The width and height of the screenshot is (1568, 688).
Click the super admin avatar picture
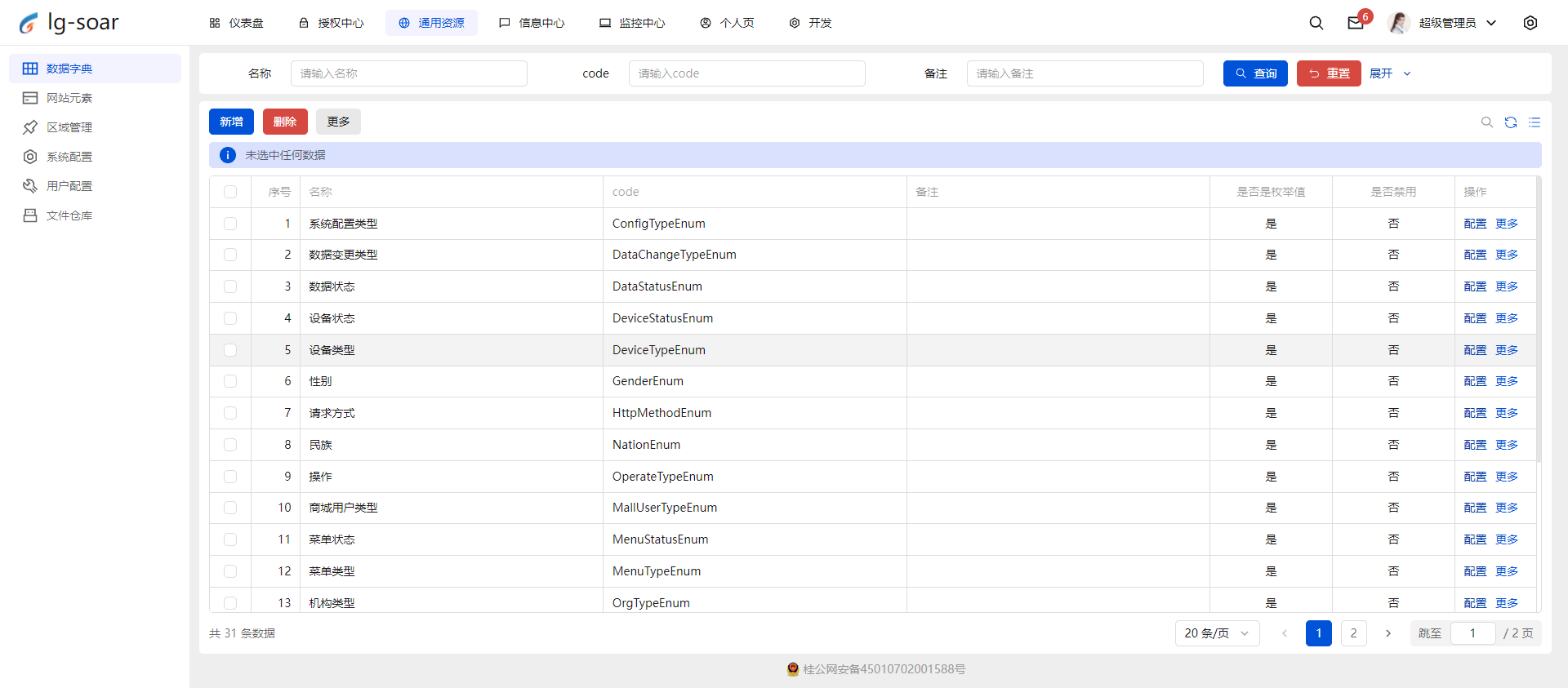click(1399, 23)
